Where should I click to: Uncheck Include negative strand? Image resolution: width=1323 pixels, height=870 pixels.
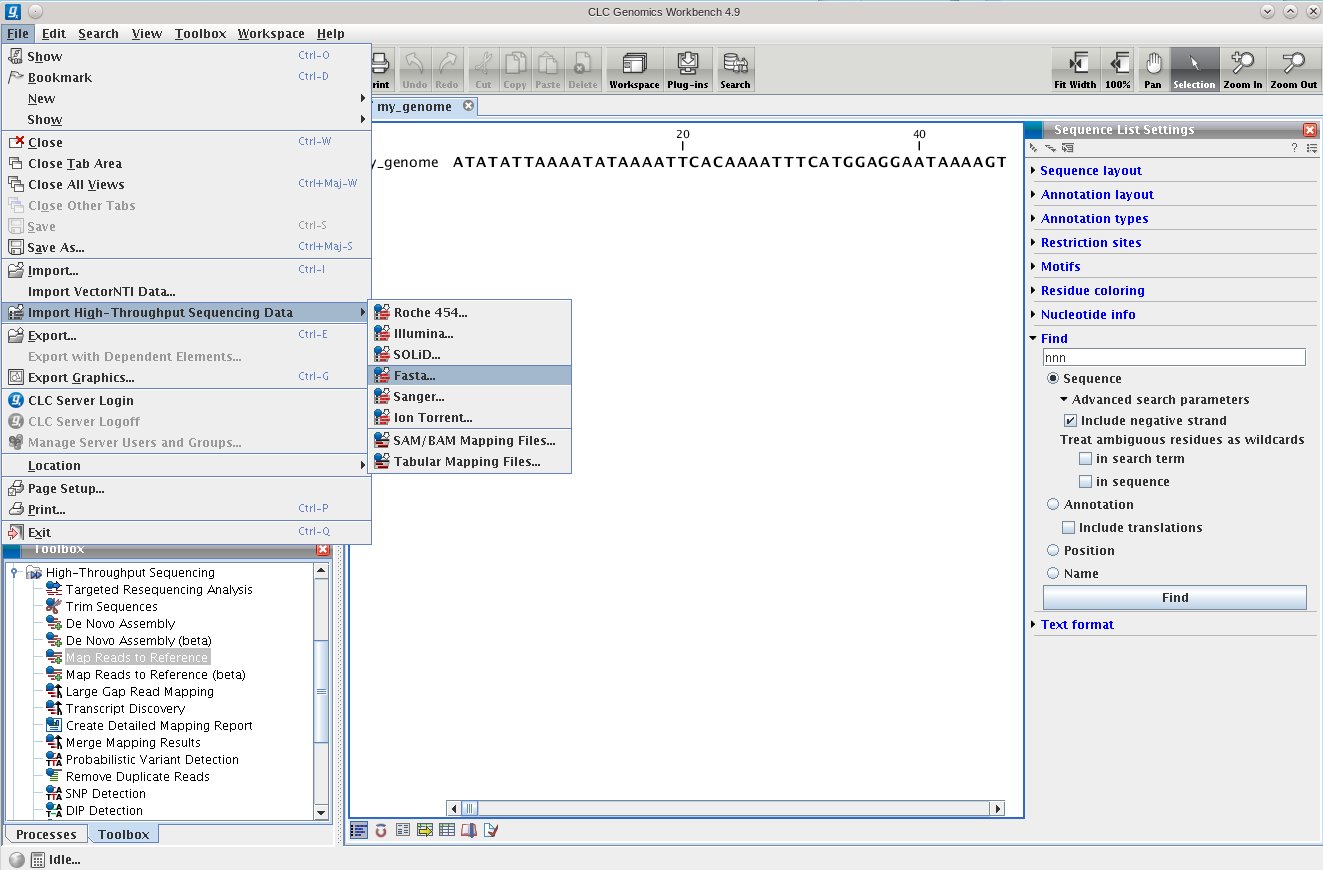(x=1070, y=421)
